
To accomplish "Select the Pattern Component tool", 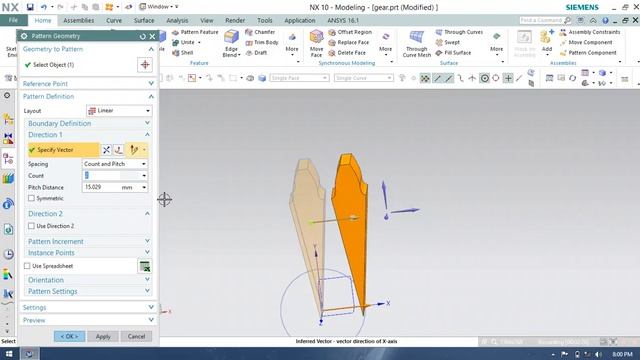I will (588, 53).
